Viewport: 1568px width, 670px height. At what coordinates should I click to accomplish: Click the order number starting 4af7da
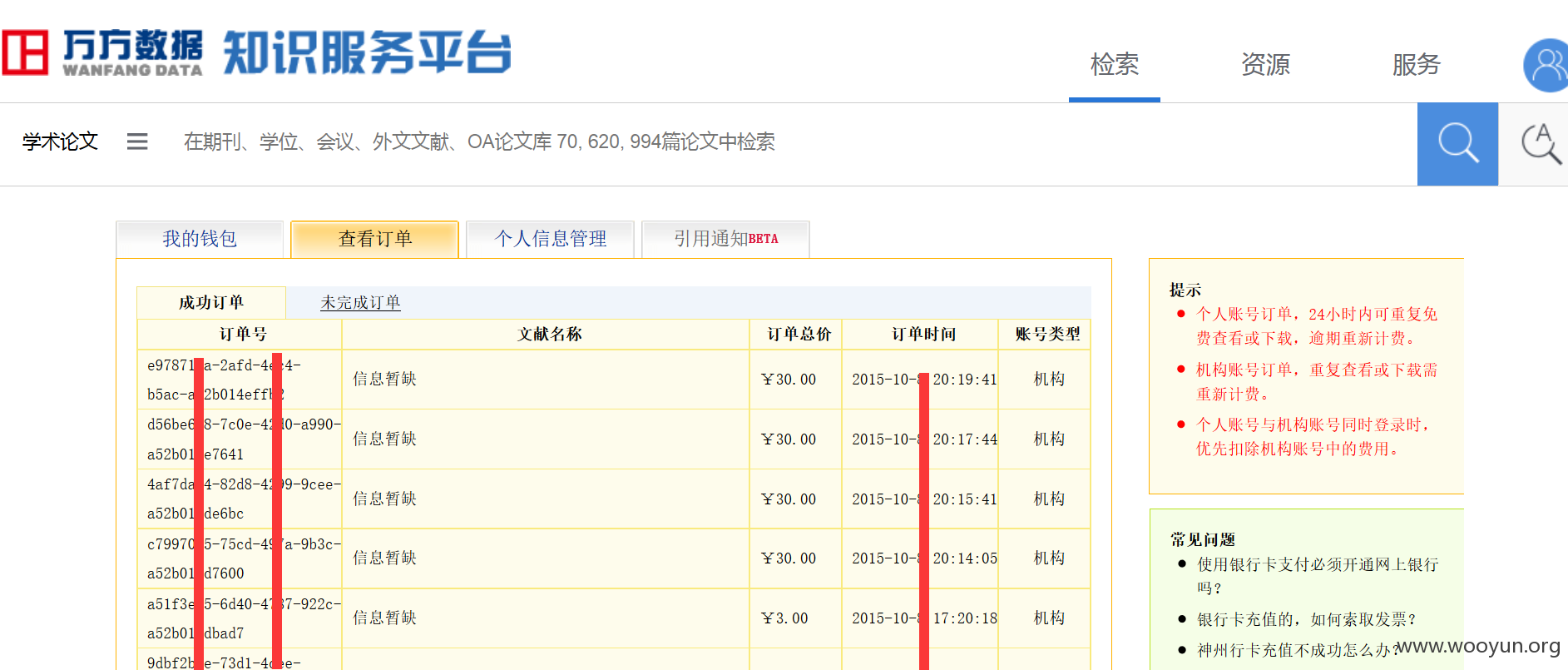pos(244,499)
